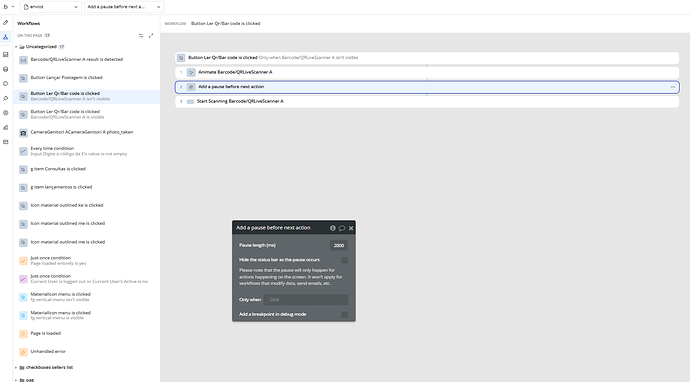This screenshot has width=690, height=382.
Task: Enable Add a breakpoint in debug mode
Action: [x=345, y=315]
